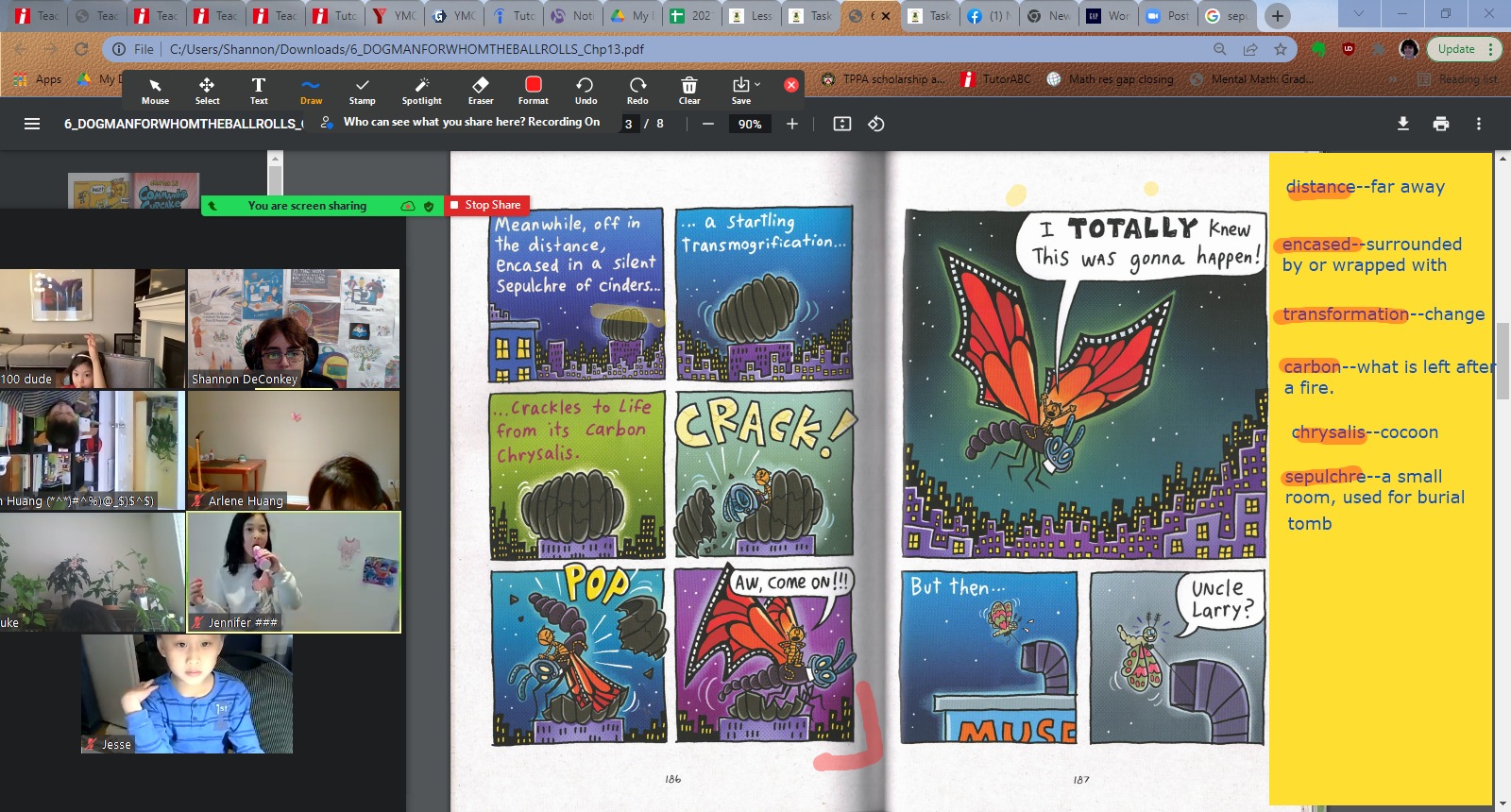Viewport: 1511px width, 812px height.
Task: Switch to the Wor browser tab
Action: [1108, 16]
